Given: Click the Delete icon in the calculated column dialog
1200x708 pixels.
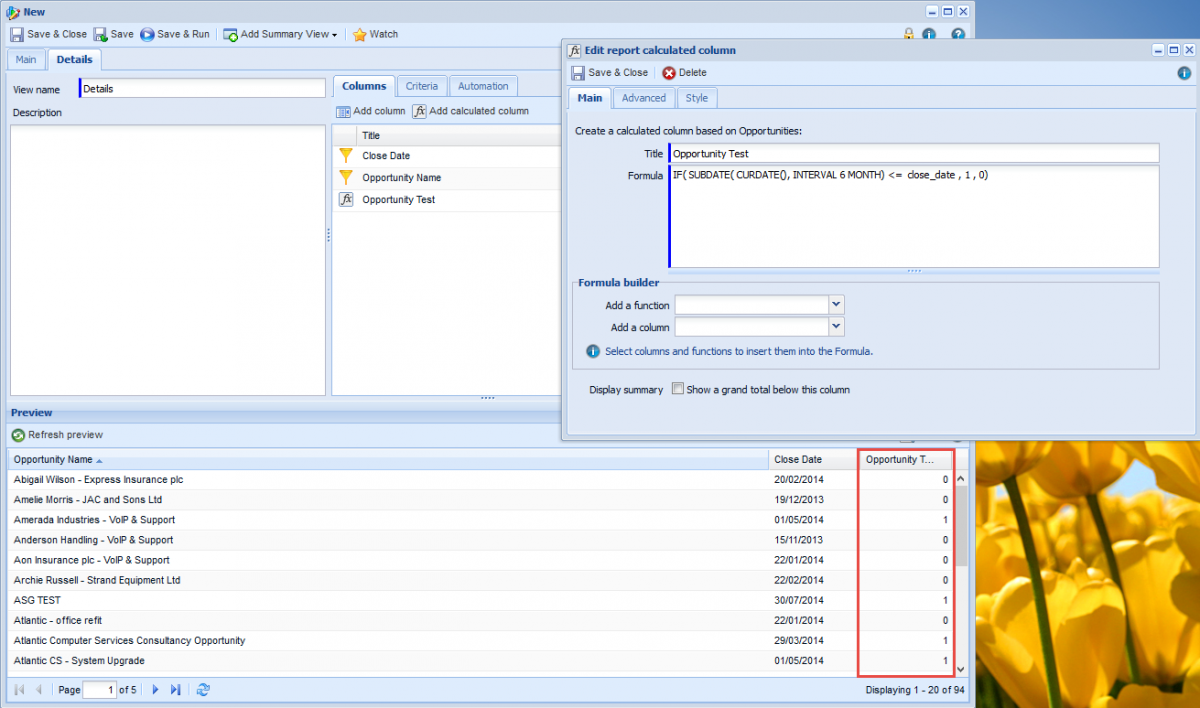Looking at the screenshot, I should [x=669, y=73].
